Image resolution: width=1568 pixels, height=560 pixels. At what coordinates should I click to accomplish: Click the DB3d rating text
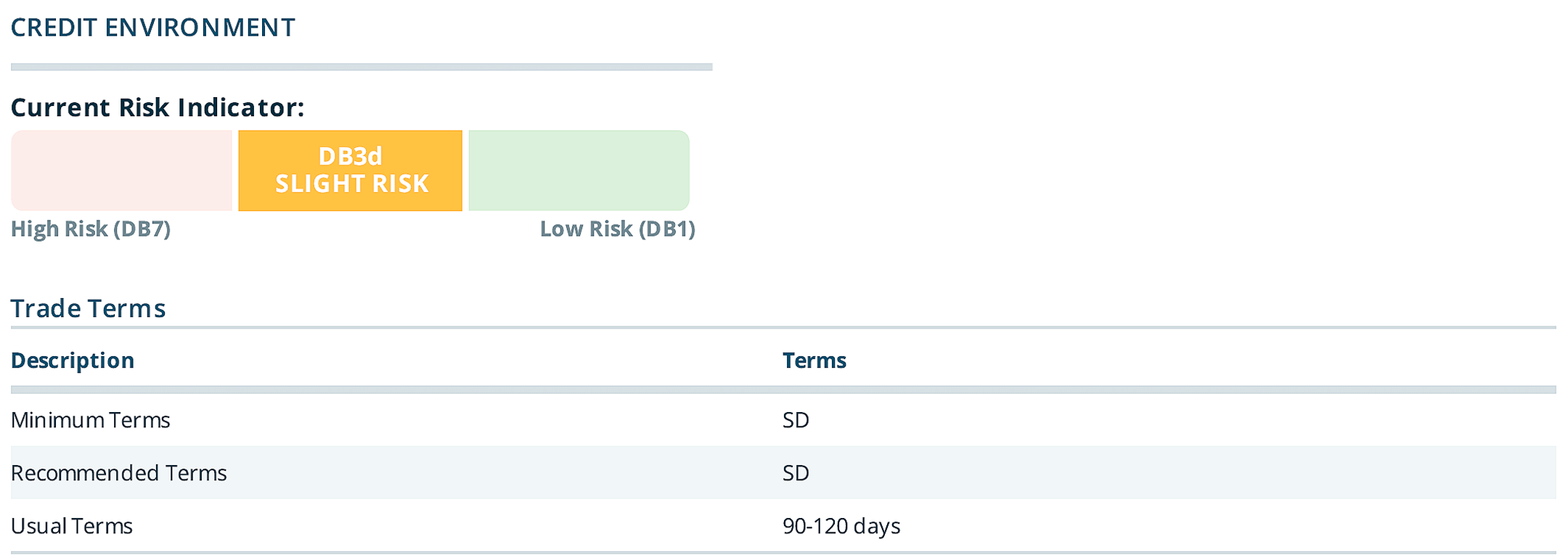(350, 156)
